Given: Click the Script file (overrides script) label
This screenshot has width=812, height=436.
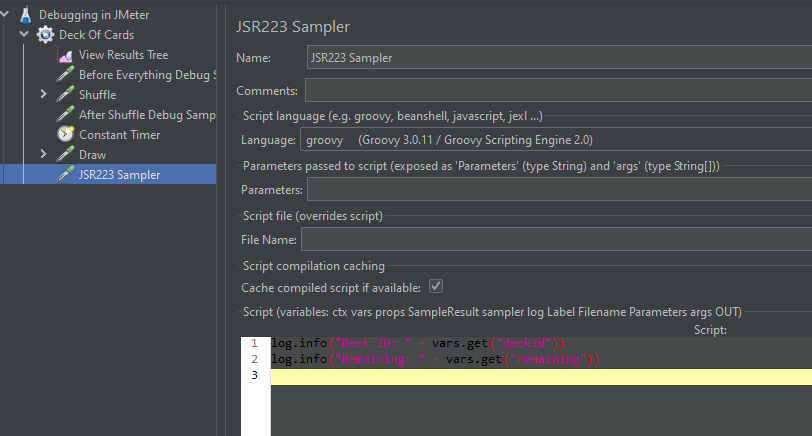Looking at the screenshot, I should [x=313, y=216].
